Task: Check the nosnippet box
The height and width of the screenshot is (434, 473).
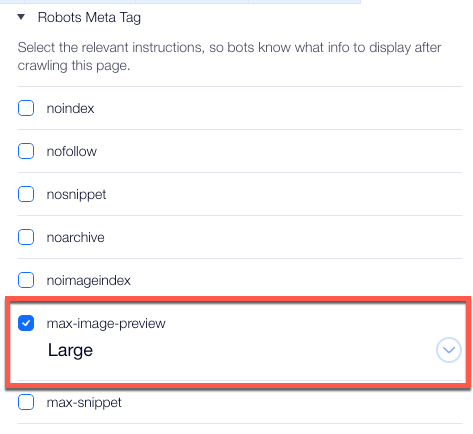Action: (x=26, y=194)
